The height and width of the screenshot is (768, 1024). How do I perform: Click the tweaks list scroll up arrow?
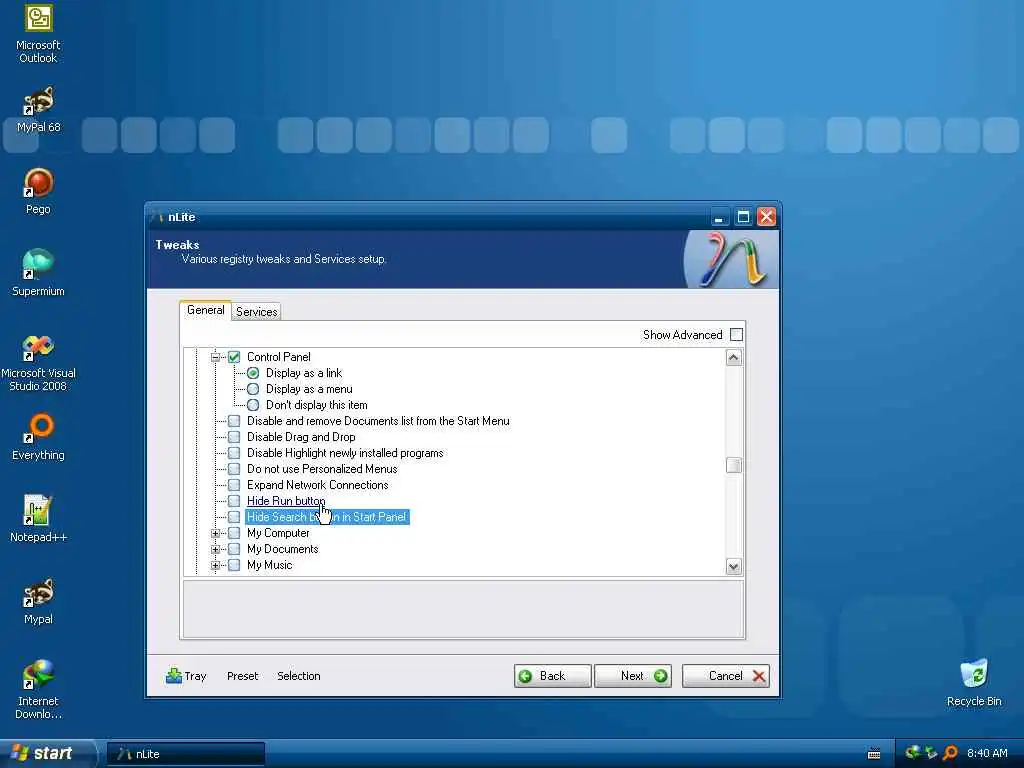(733, 357)
